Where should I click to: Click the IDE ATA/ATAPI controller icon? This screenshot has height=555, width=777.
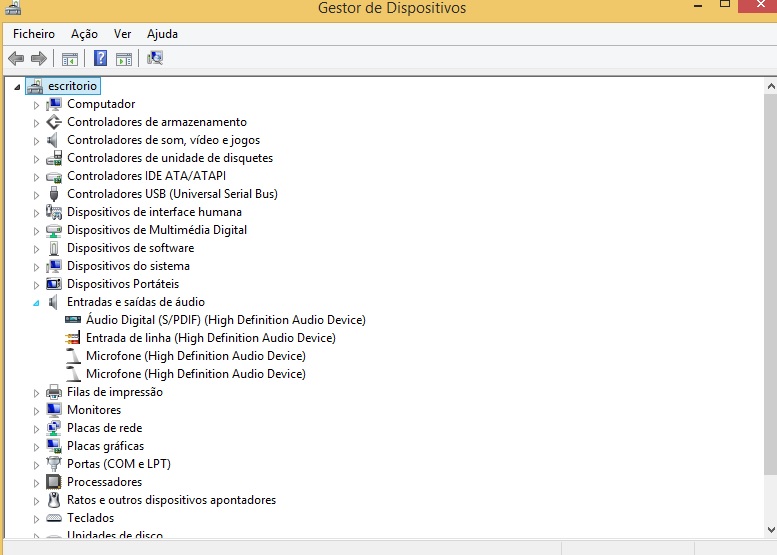click(54, 176)
